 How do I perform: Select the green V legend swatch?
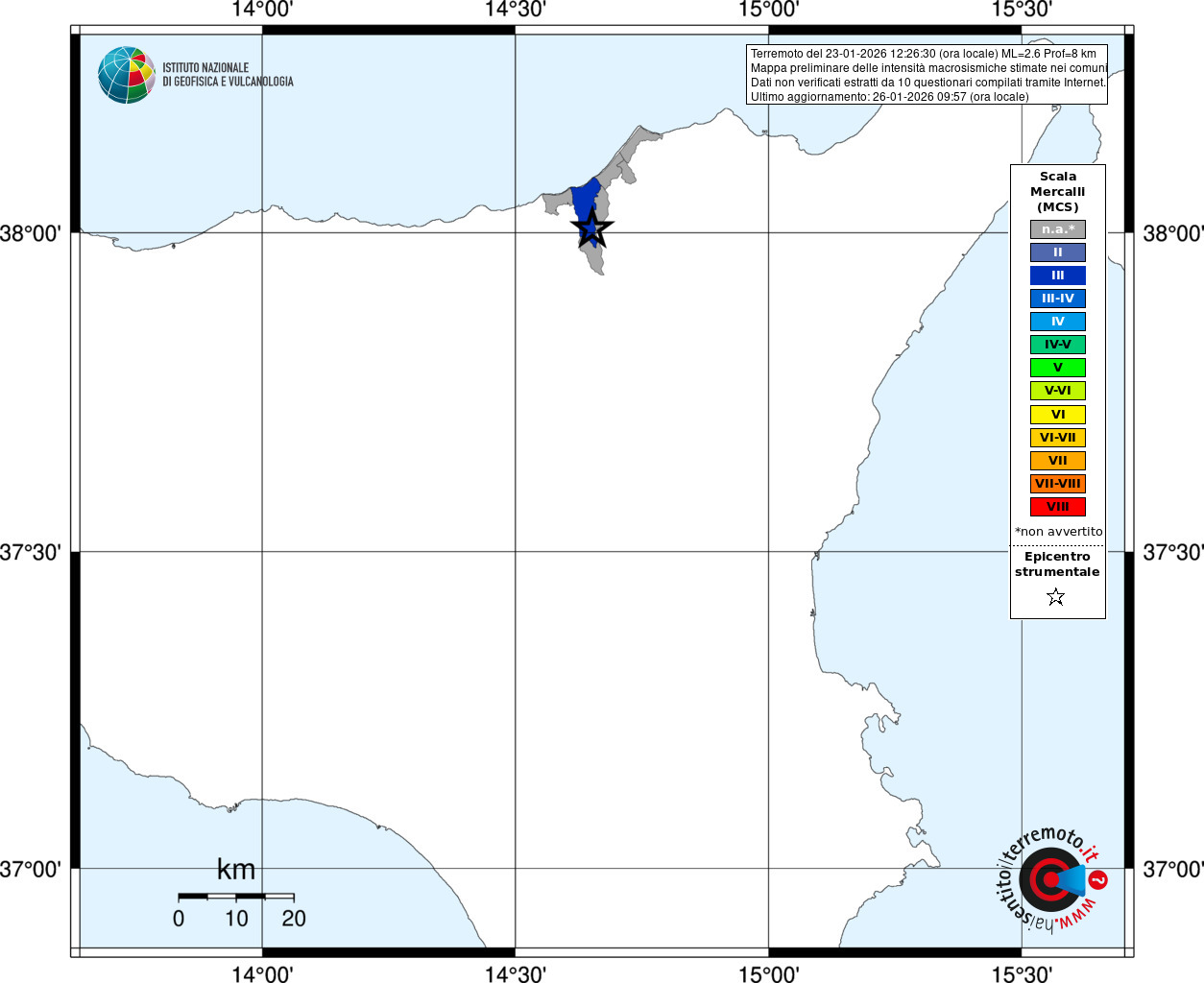(x=1058, y=368)
